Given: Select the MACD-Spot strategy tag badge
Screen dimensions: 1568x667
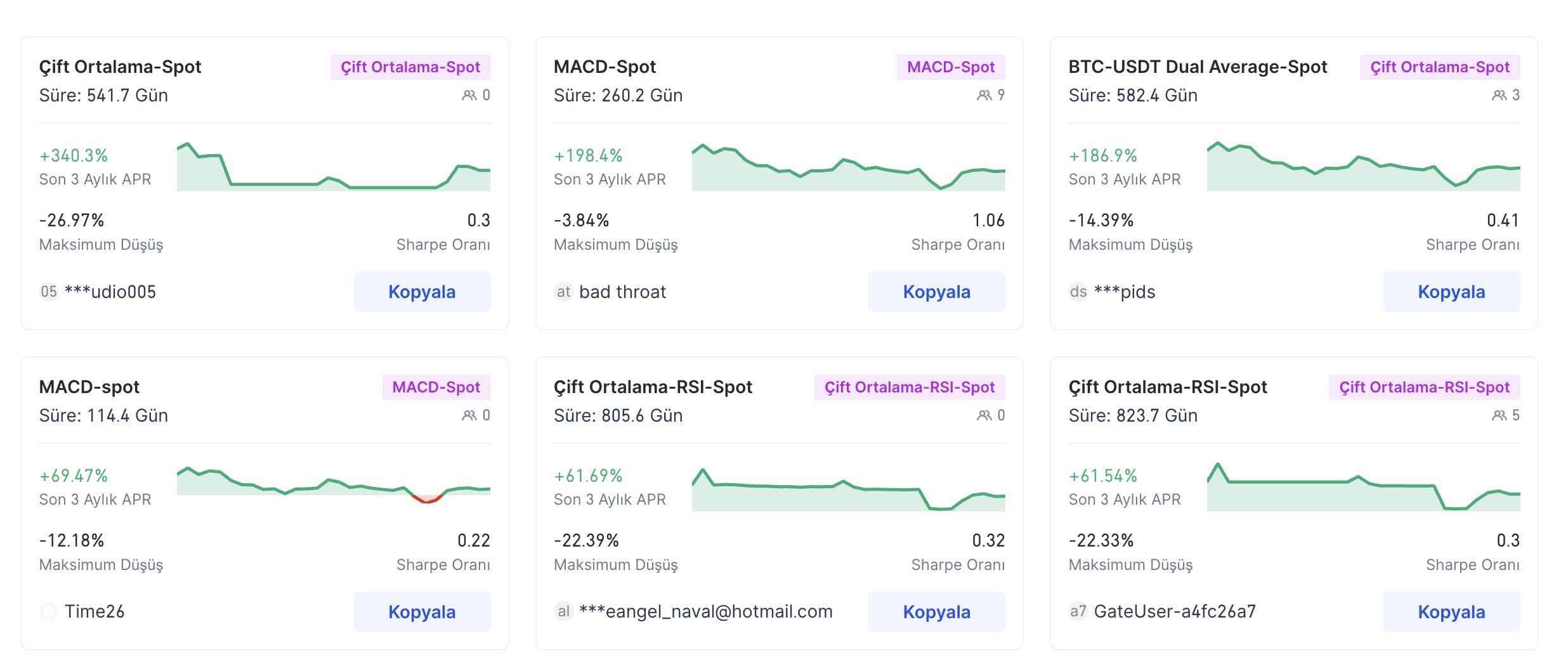Looking at the screenshot, I should click(x=950, y=67).
